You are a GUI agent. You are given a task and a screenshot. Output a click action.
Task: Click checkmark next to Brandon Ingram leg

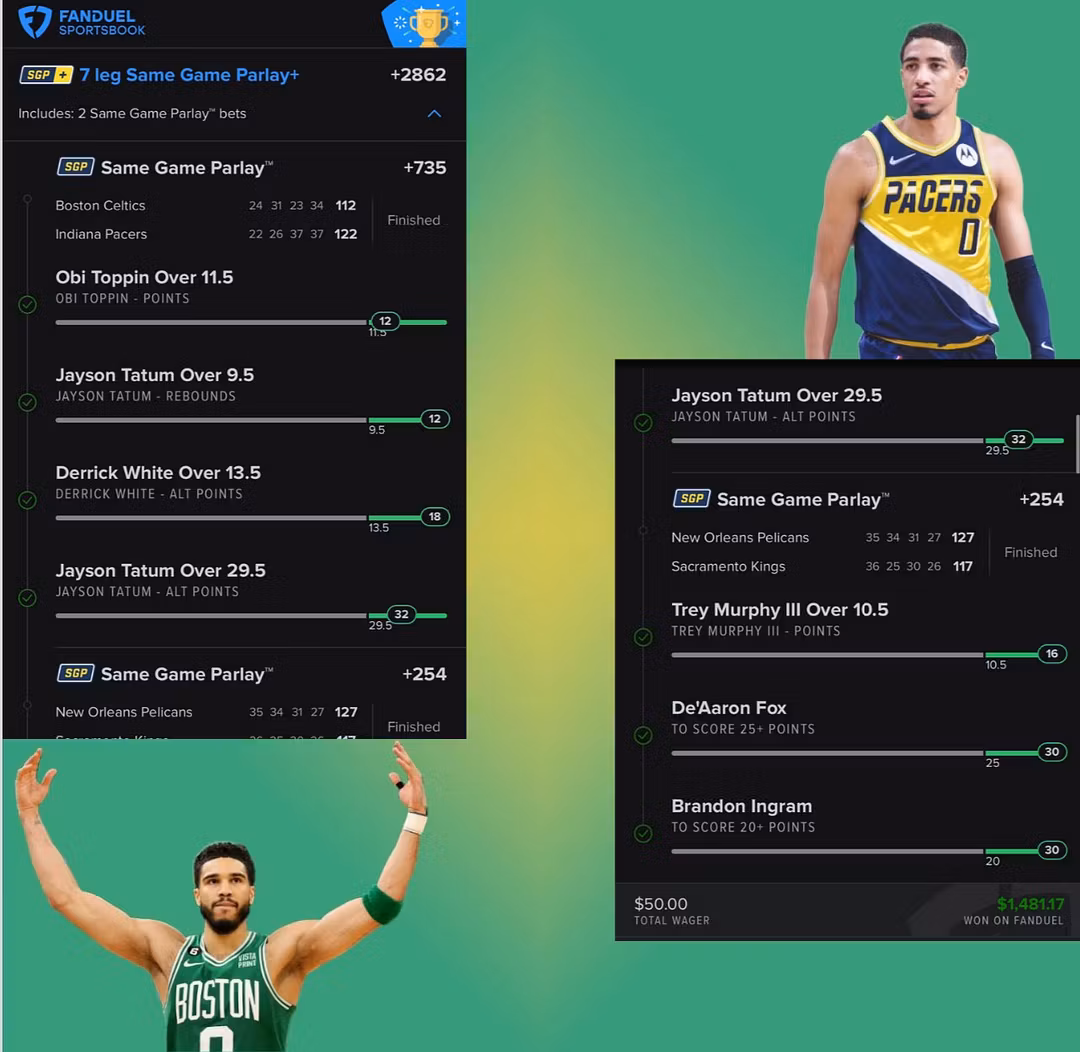(644, 833)
